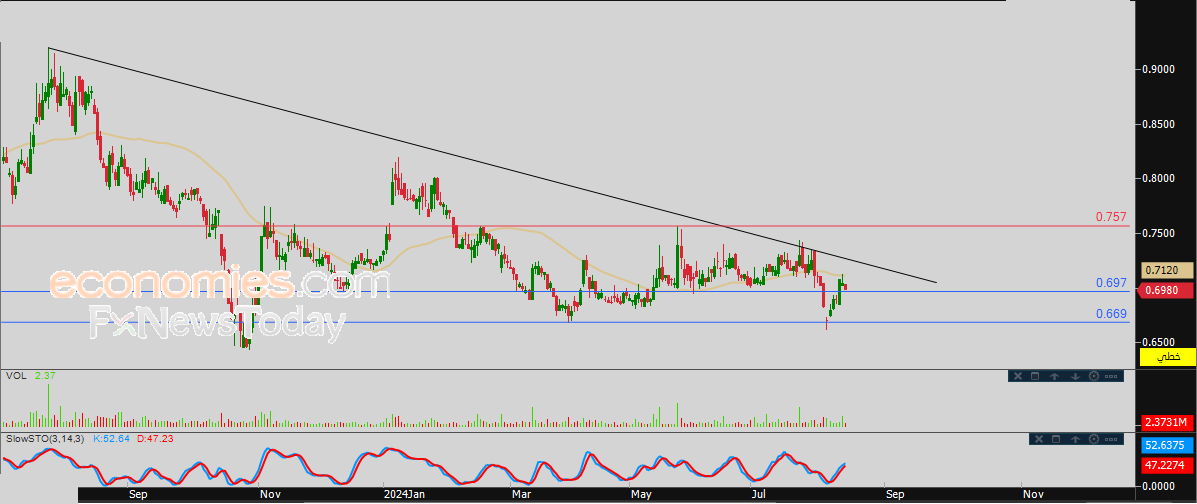Click the May time axis label
This screenshot has width=1197, height=504.
pyautogui.click(x=640, y=495)
